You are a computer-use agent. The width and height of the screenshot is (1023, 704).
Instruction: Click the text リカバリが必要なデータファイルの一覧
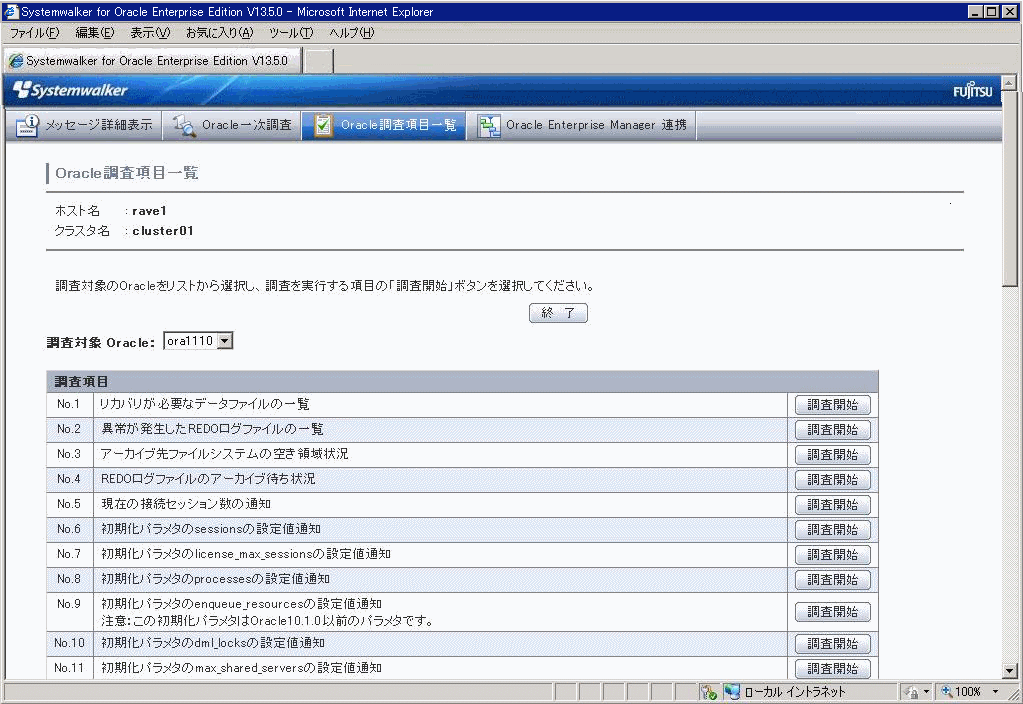coord(204,405)
